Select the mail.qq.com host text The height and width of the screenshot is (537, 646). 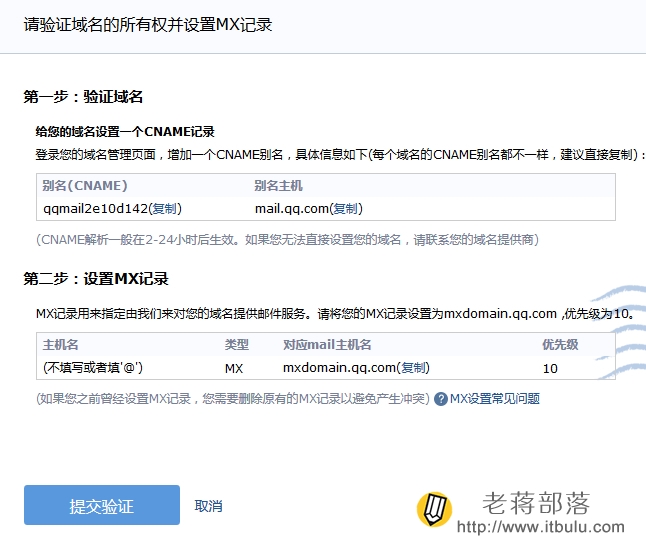[292, 209]
